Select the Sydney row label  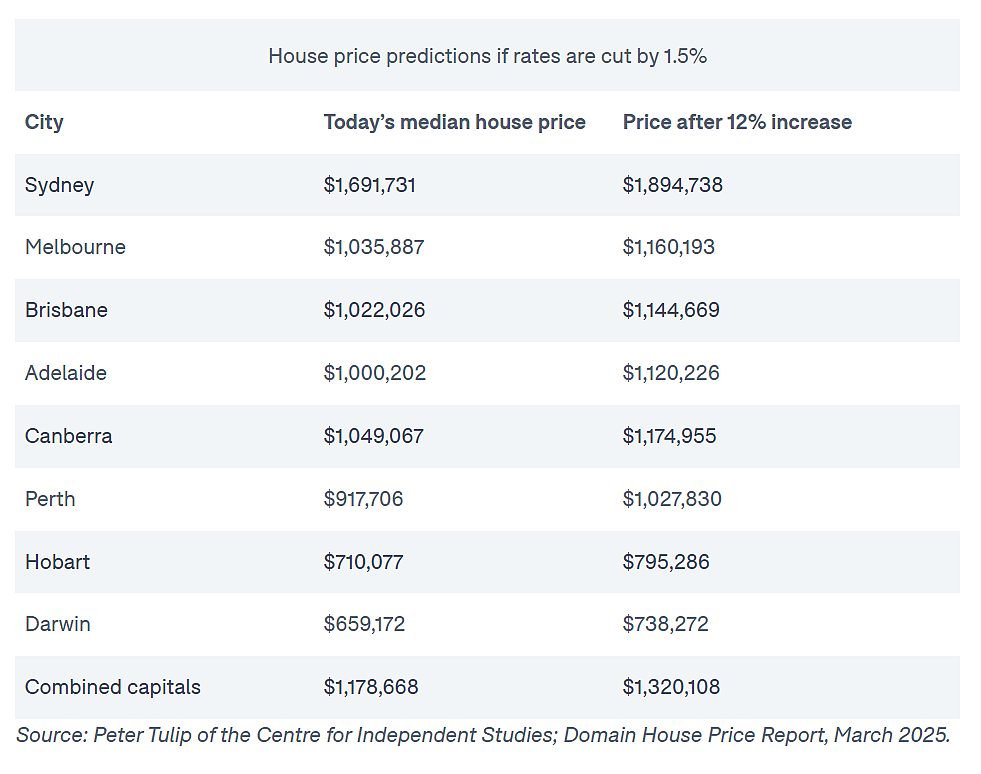click(59, 185)
